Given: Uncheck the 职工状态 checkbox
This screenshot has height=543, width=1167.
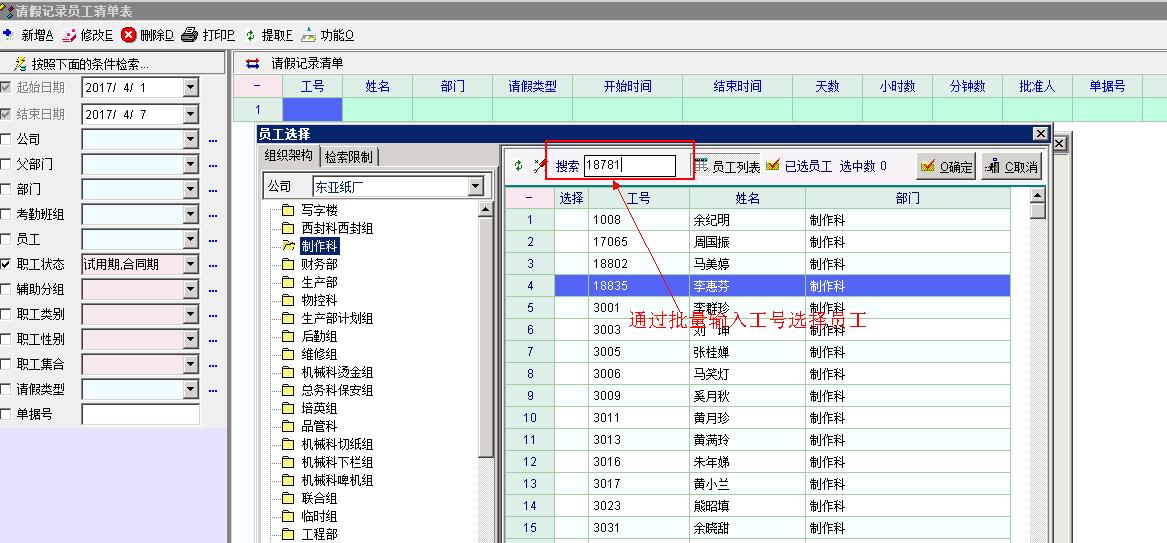Looking at the screenshot, I should (x=7, y=265).
